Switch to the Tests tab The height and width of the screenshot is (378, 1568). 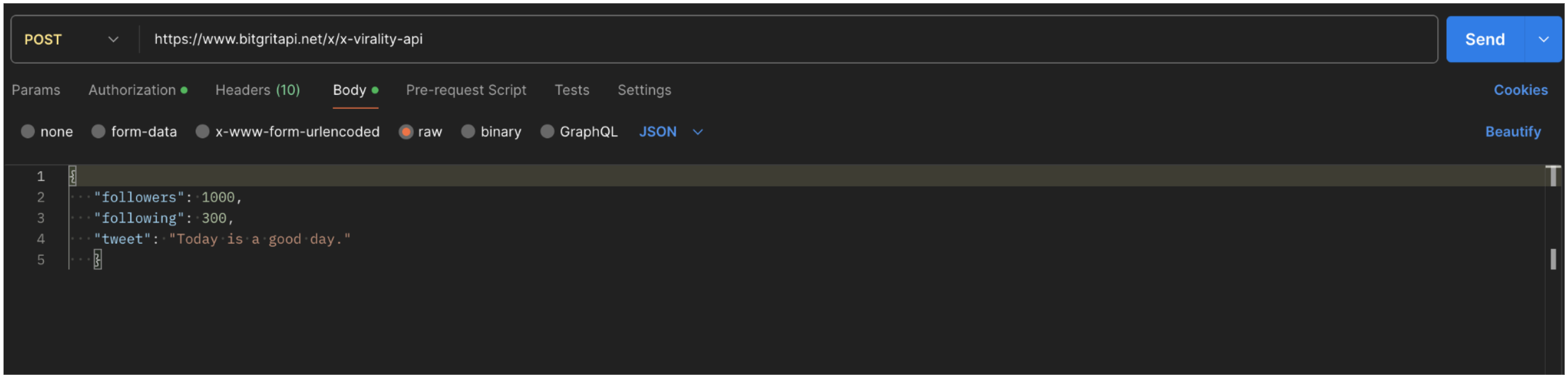pos(571,90)
